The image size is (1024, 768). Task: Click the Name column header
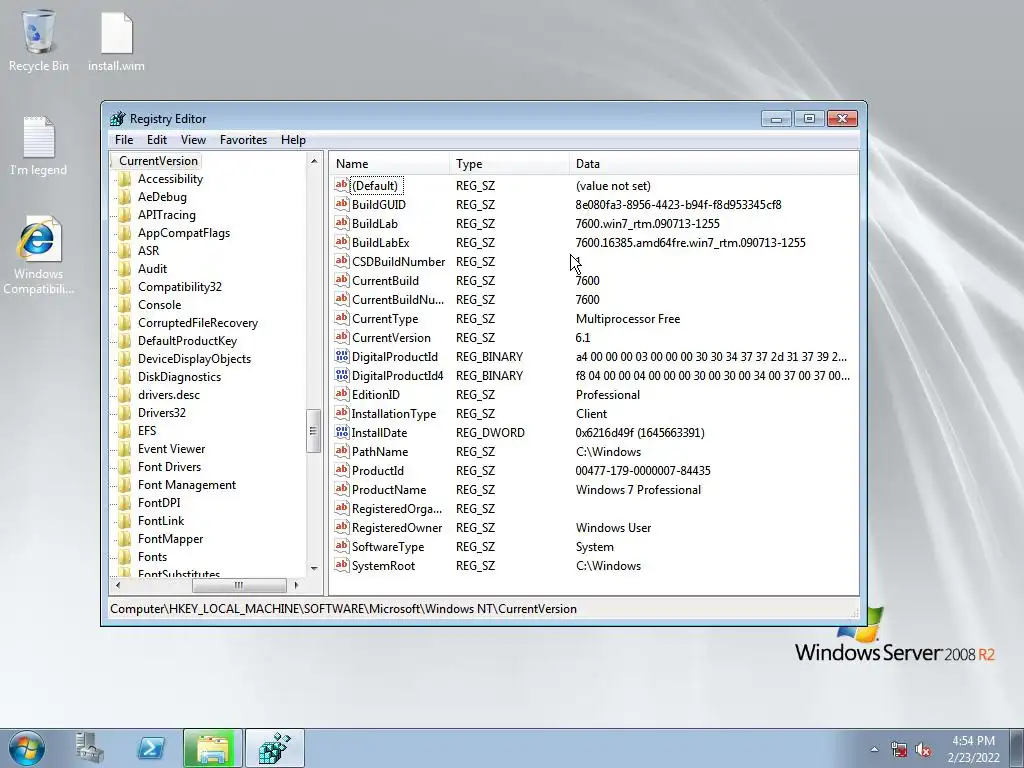pos(389,164)
